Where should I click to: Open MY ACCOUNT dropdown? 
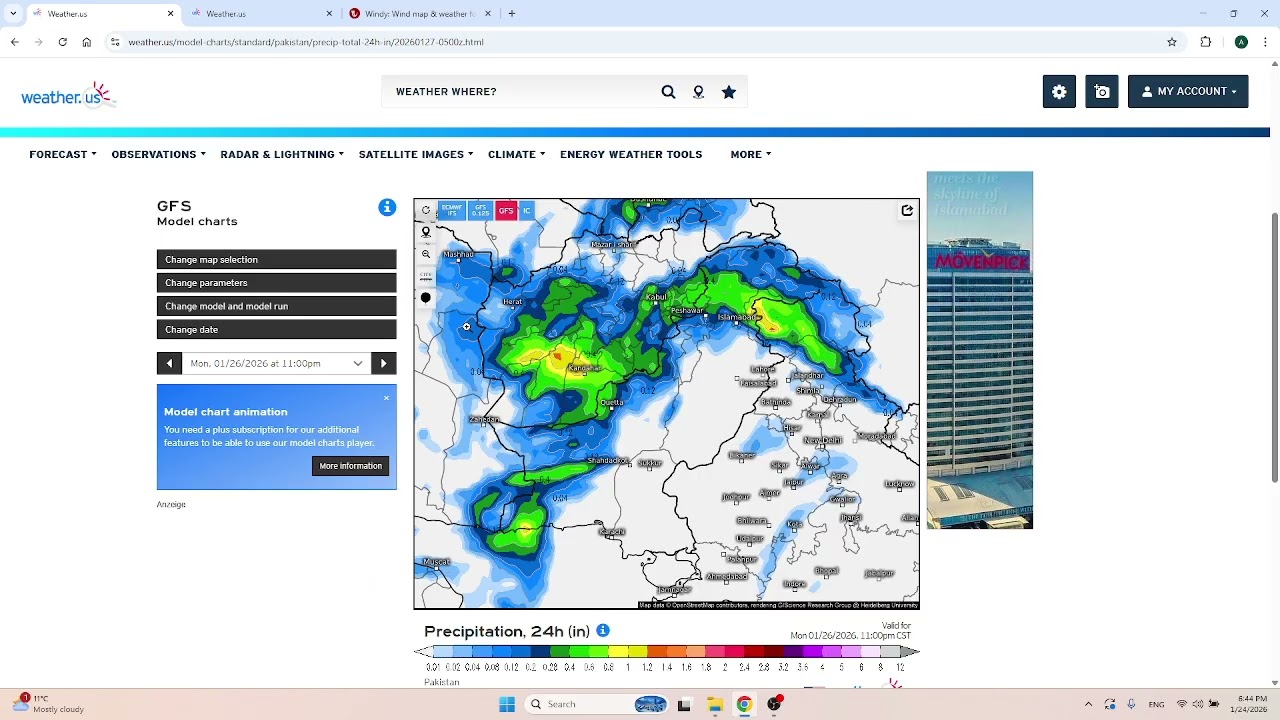[x=1188, y=91]
